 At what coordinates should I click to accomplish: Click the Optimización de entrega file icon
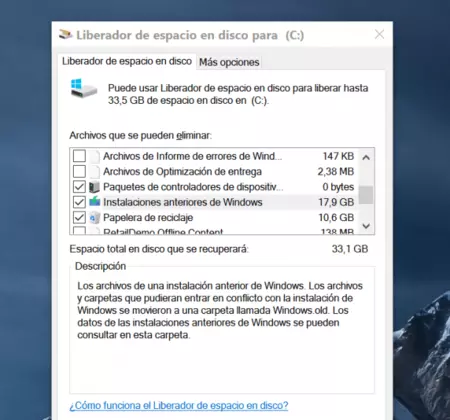[95, 172]
